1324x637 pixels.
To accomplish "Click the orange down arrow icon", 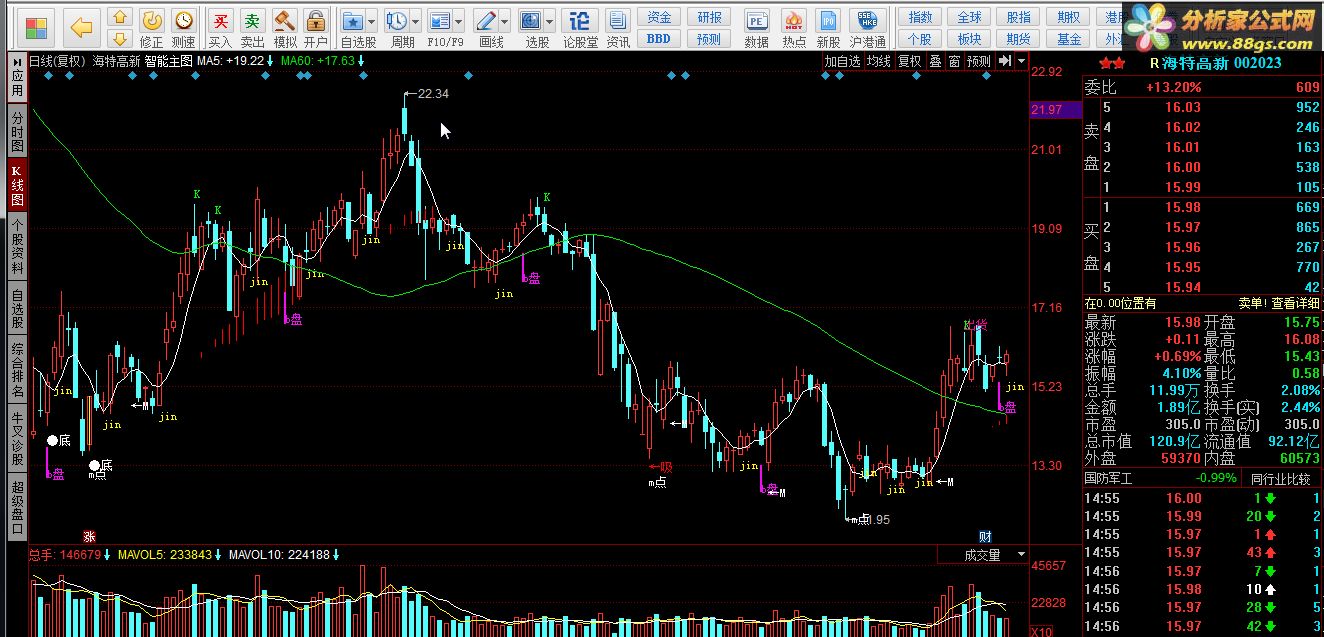I will [119, 39].
